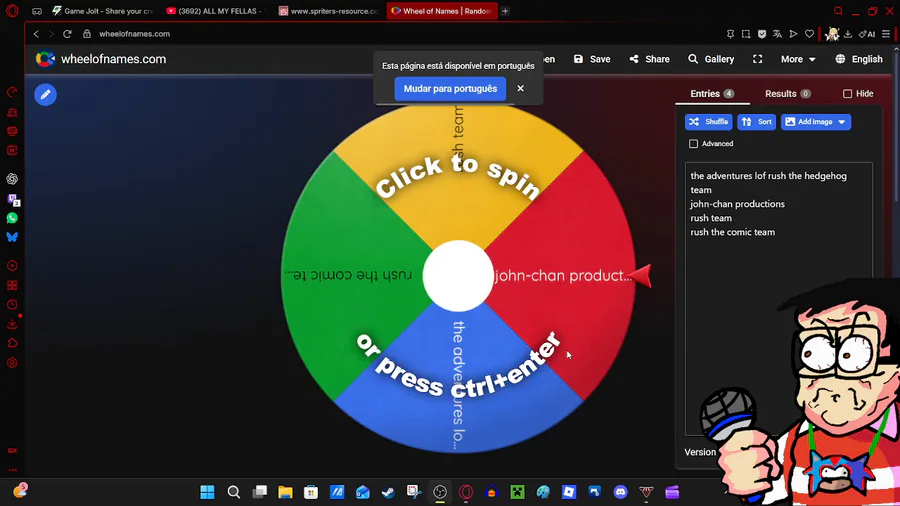The image size is (900, 506).
Task: Open Minecraft from the taskbar
Action: coord(517,492)
